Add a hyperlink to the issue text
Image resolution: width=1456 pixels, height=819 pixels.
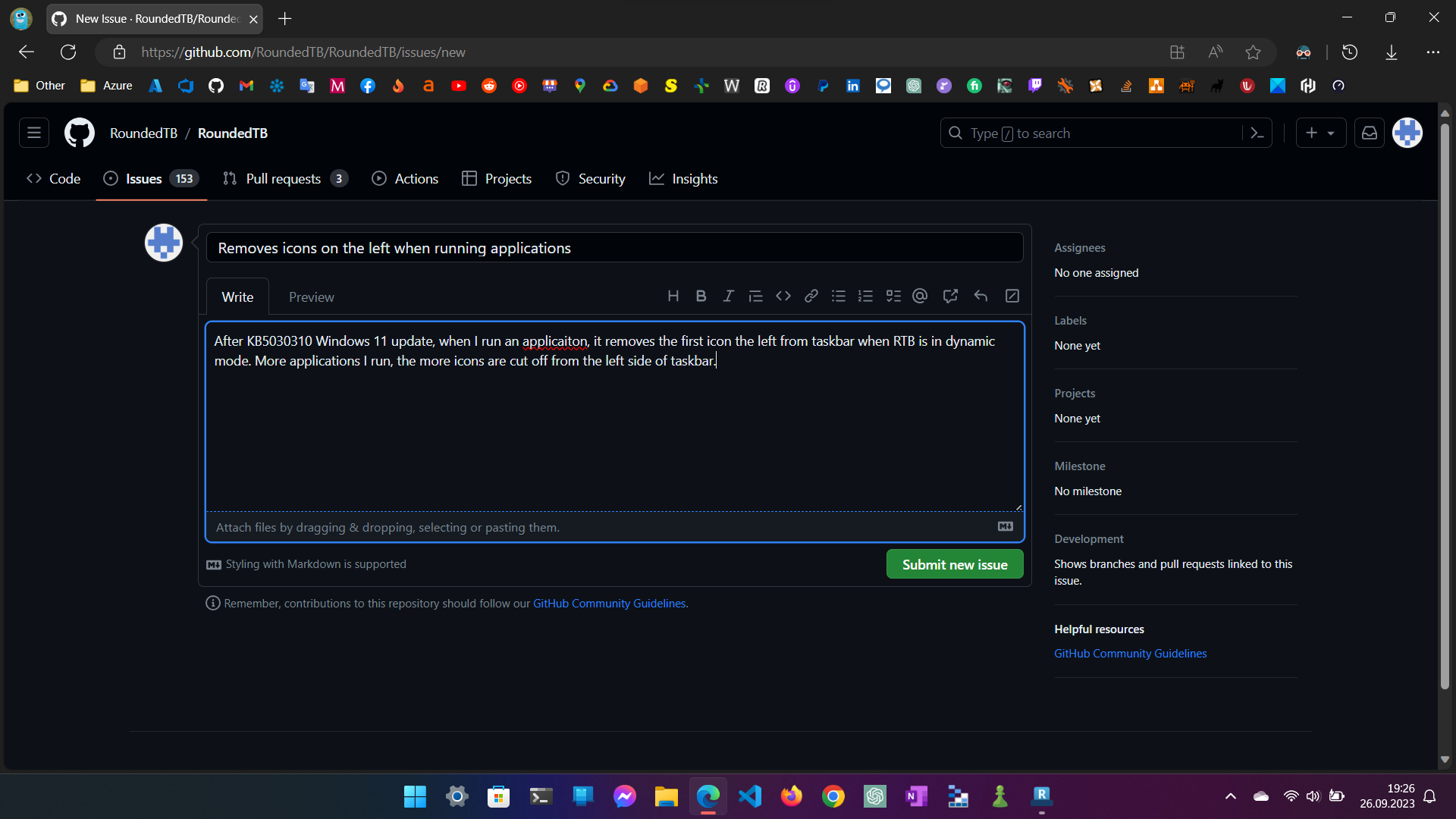click(x=811, y=296)
